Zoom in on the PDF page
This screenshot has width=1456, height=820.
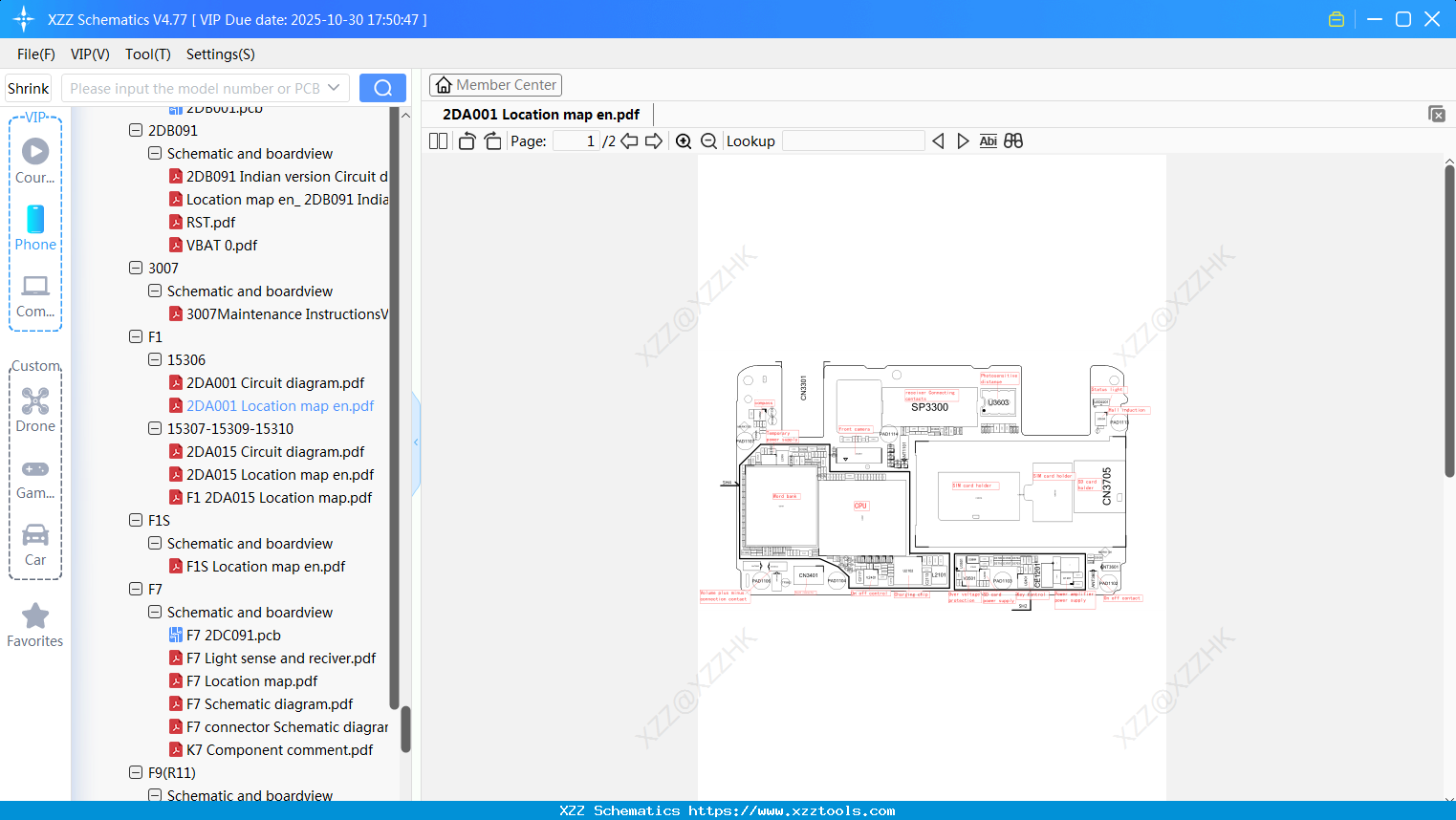(x=684, y=140)
